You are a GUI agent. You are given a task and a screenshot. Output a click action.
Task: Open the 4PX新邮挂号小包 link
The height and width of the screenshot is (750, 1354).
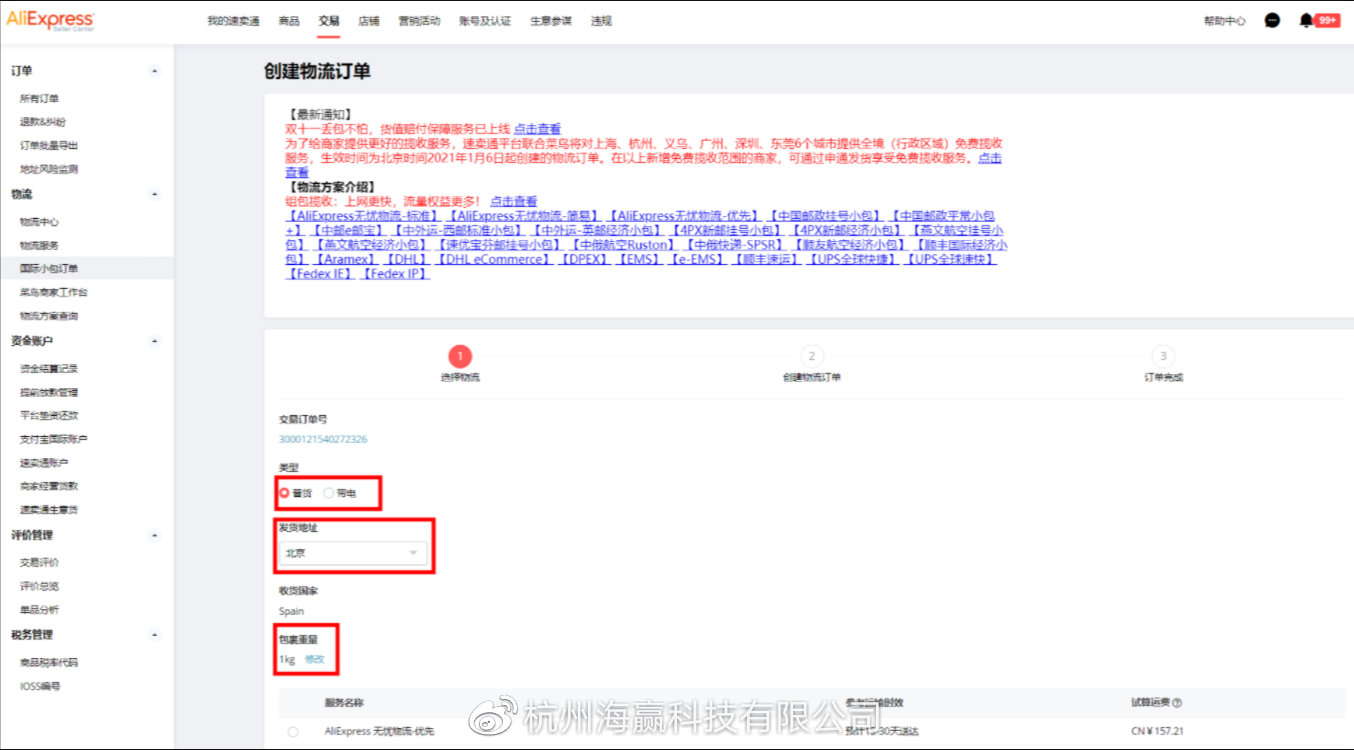(x=728, y=230)
